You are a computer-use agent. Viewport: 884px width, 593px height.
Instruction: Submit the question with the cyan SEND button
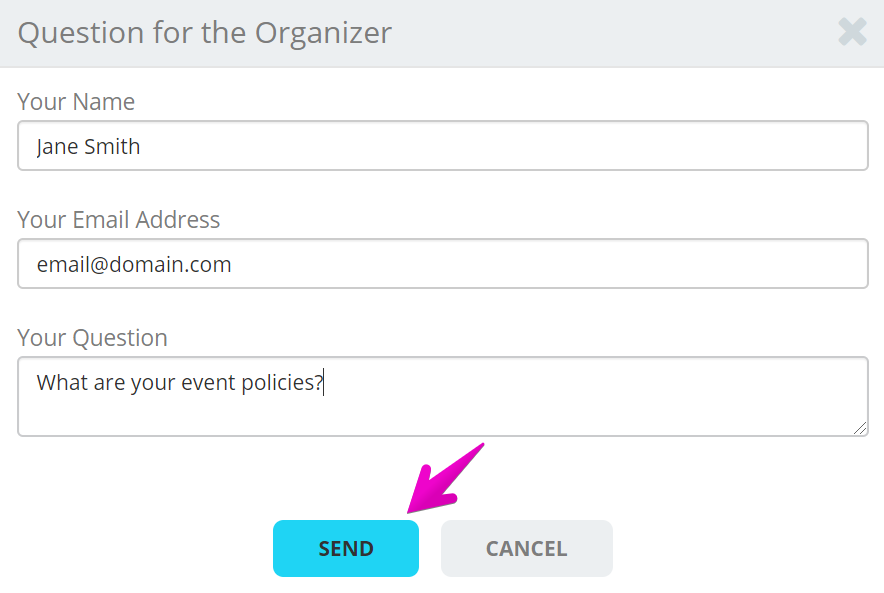(346, 548)
